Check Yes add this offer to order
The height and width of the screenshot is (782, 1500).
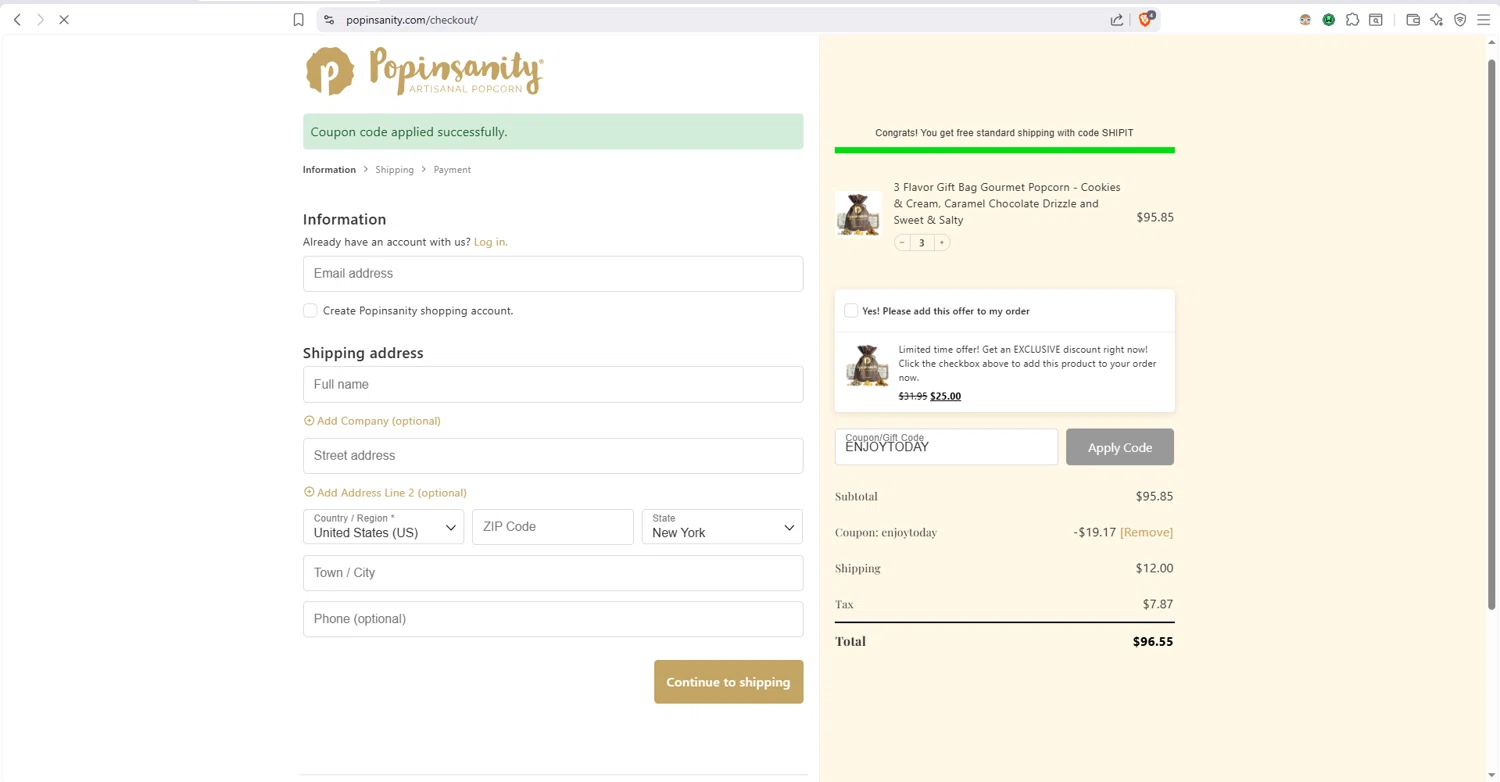(851, 311)
